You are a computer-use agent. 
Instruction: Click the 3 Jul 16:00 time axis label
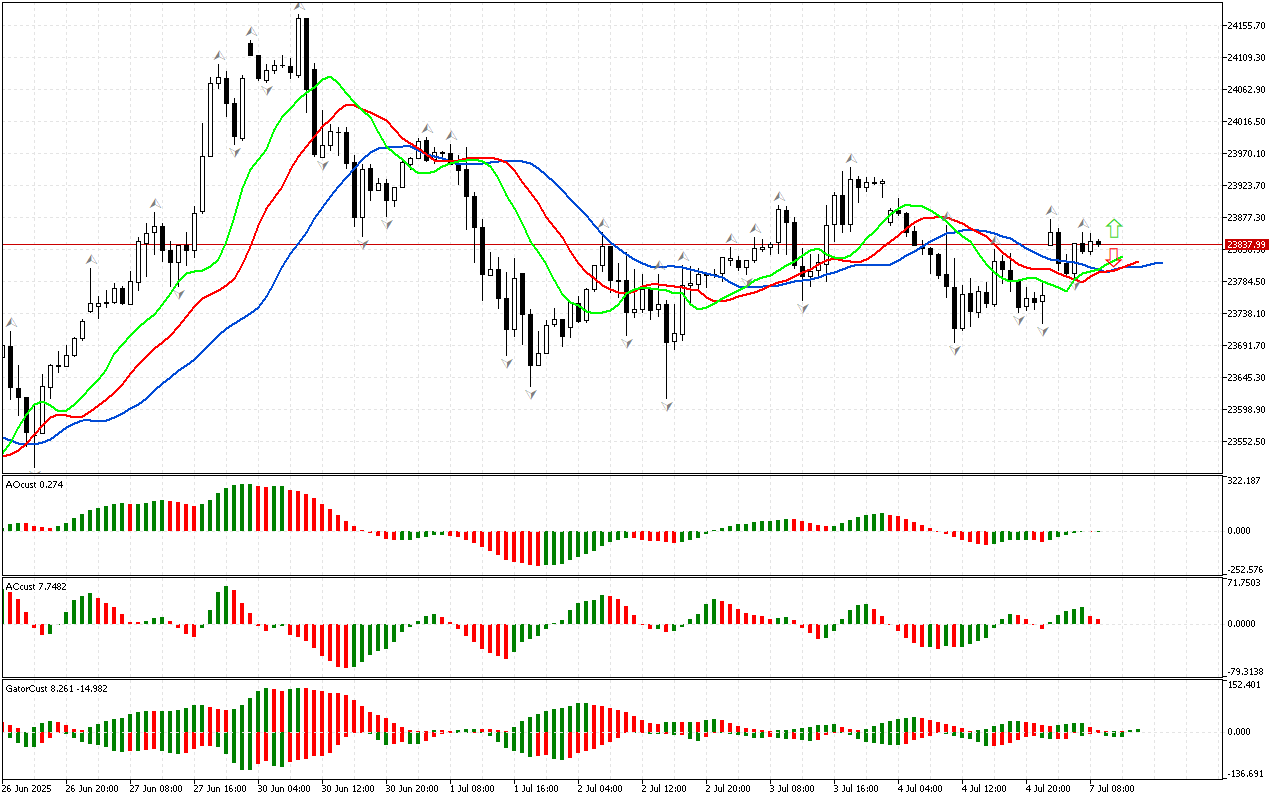[x=855, y=788]
